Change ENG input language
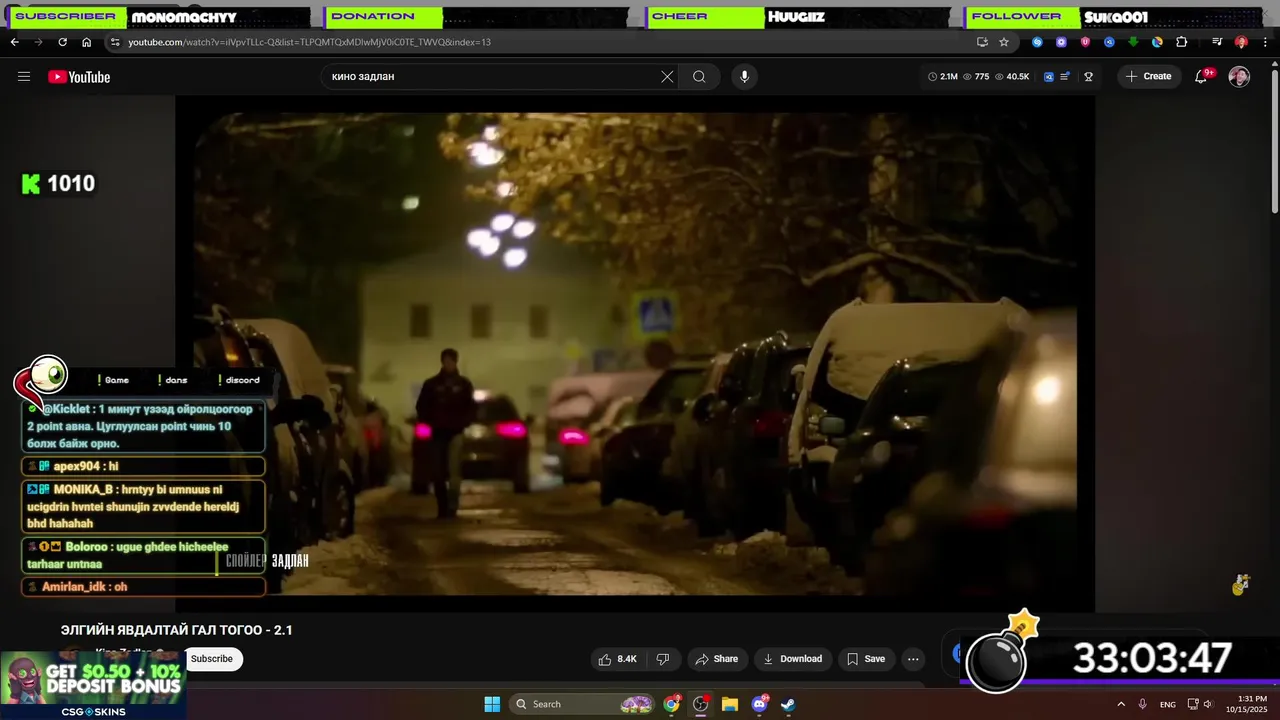The image size is (1280, 720). tap(1167, 704)
